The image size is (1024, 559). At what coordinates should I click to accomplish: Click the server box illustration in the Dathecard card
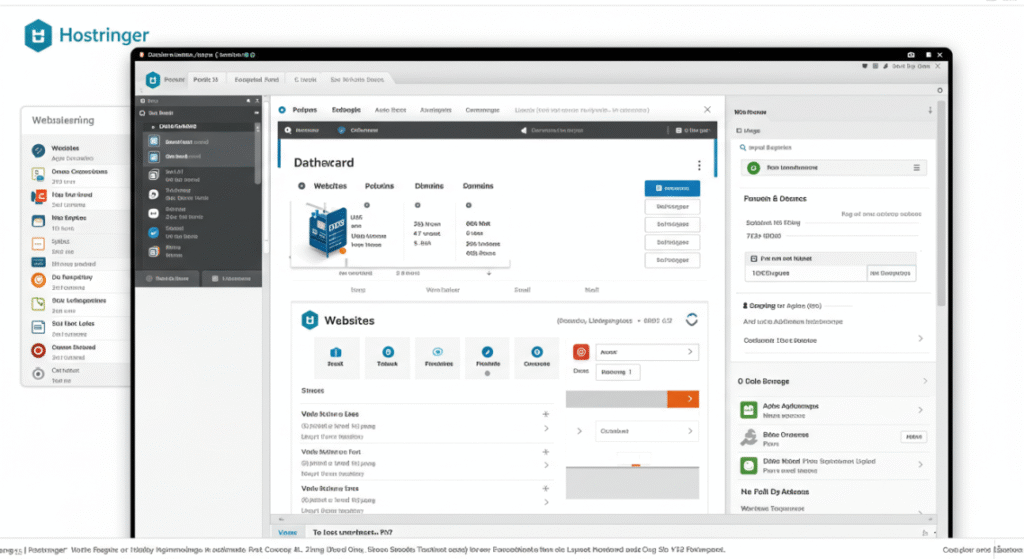coord(327,231)
